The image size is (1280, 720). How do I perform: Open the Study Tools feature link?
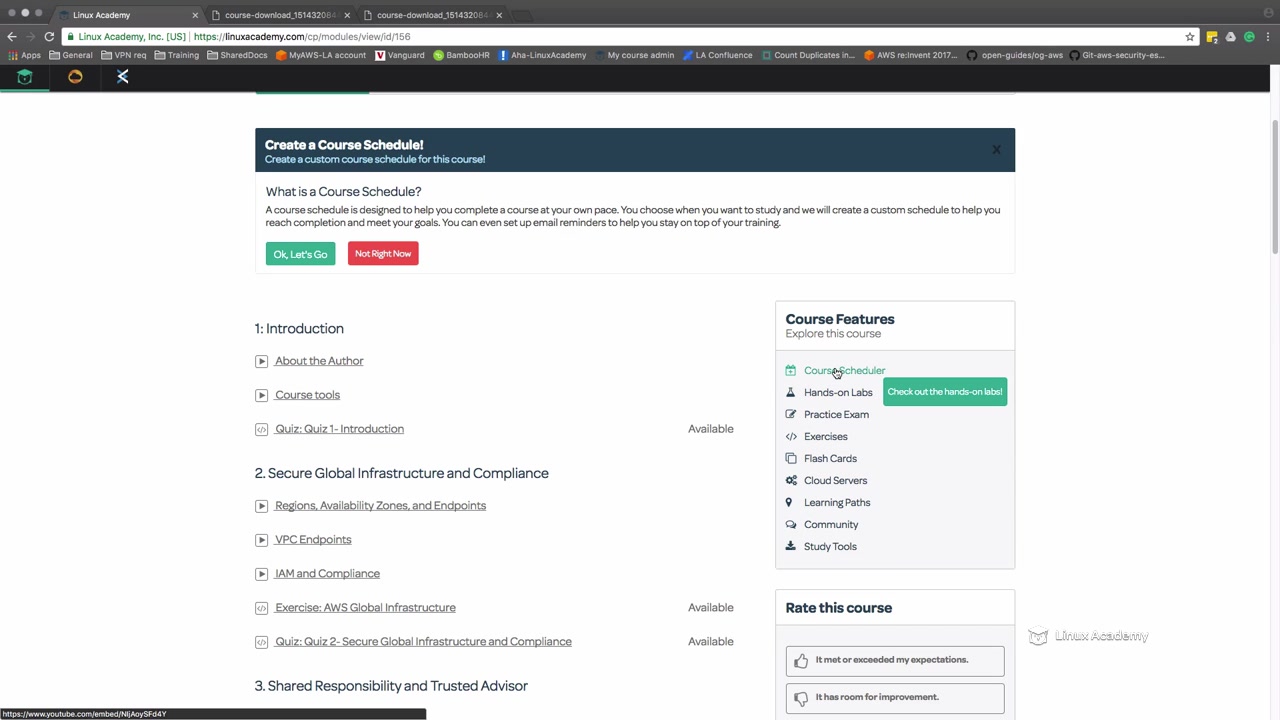tap(830, 546)
